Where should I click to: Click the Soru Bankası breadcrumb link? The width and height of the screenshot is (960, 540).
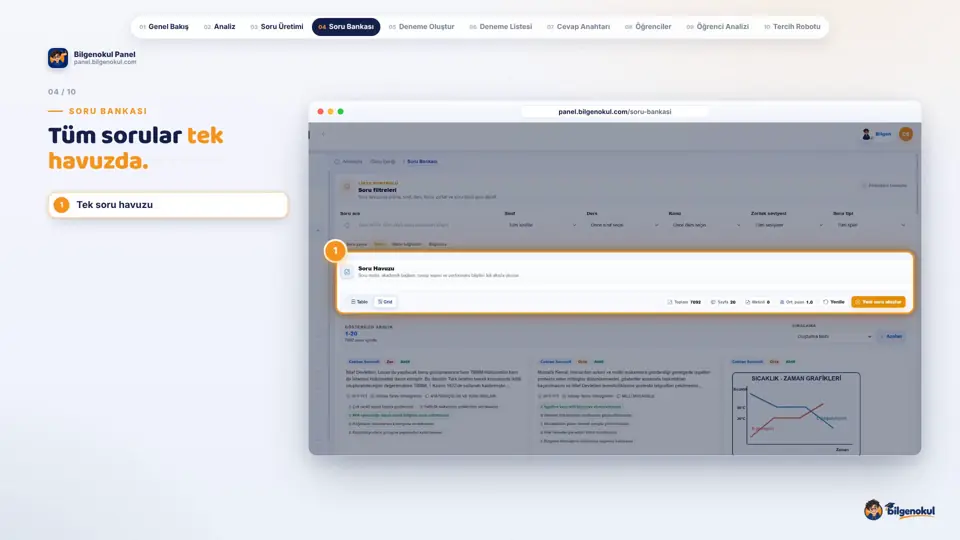click(x=422, y=162)
